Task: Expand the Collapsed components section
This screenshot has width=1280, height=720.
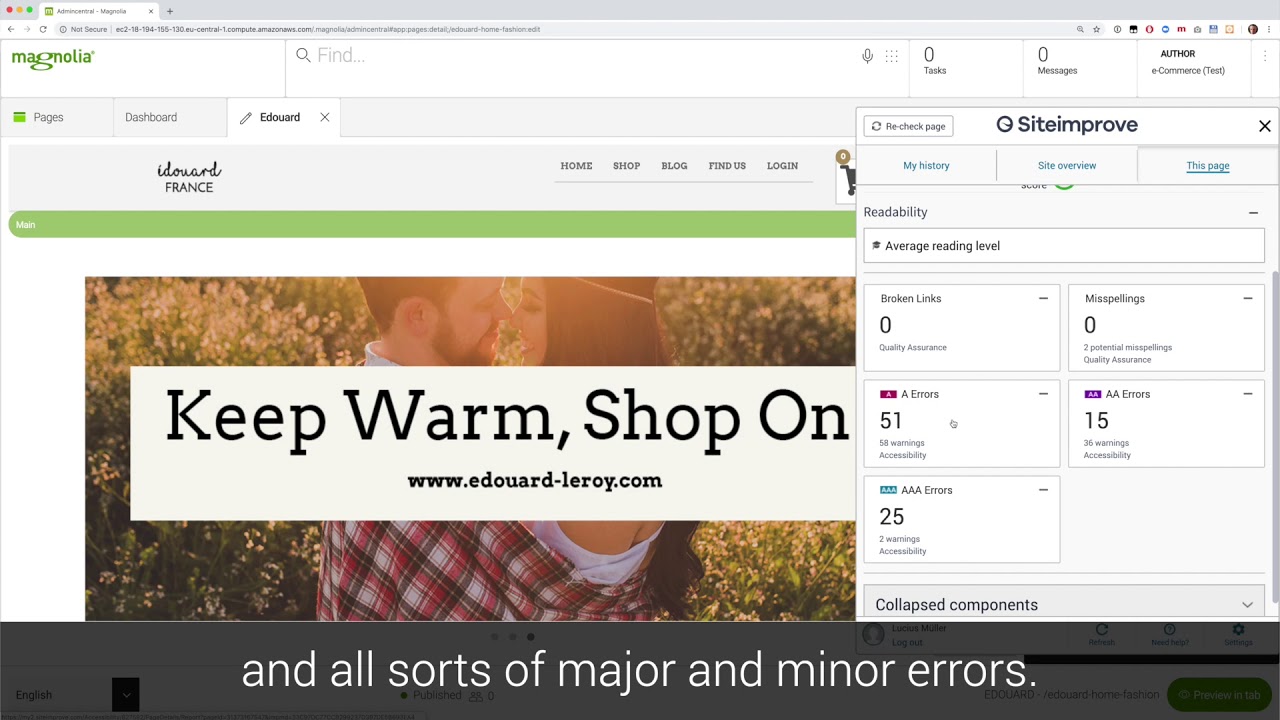Action: pos(1064,604)
